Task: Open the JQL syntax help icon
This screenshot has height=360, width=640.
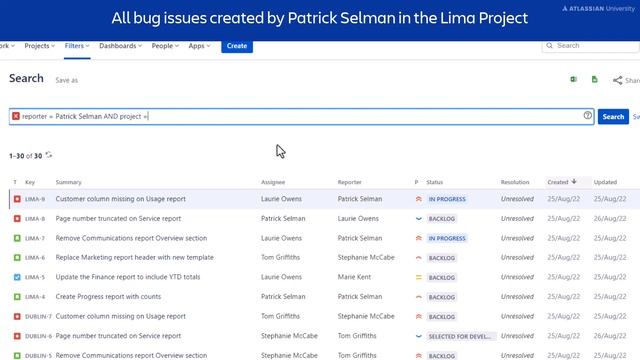Action: pos(587,116)
